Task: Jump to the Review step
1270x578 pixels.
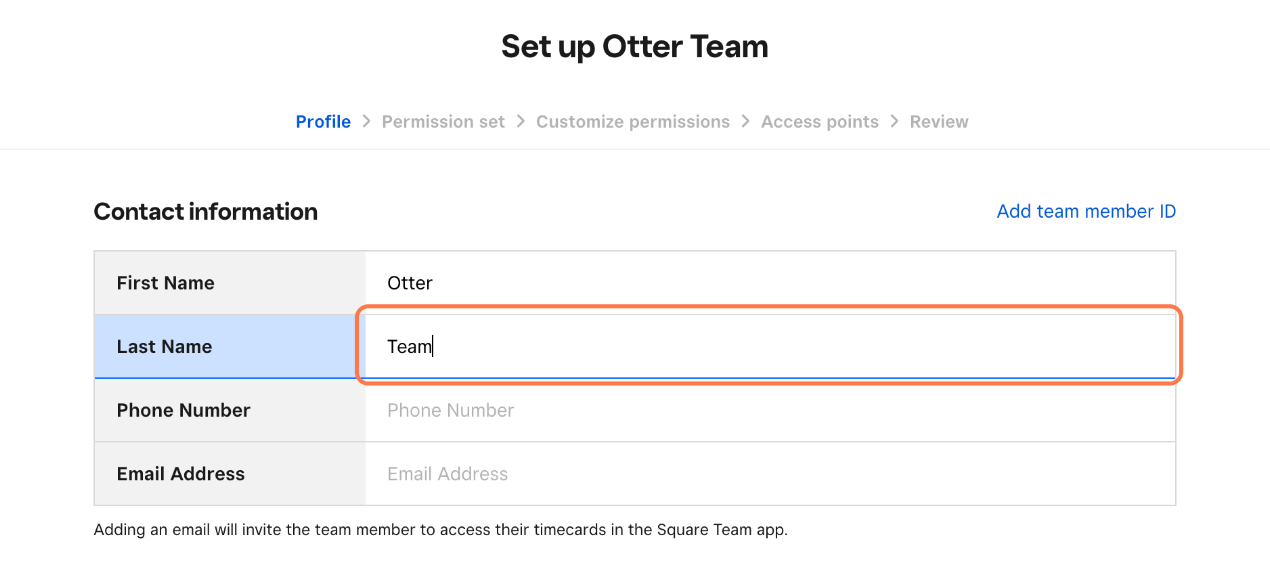Action: pos(939,122)
